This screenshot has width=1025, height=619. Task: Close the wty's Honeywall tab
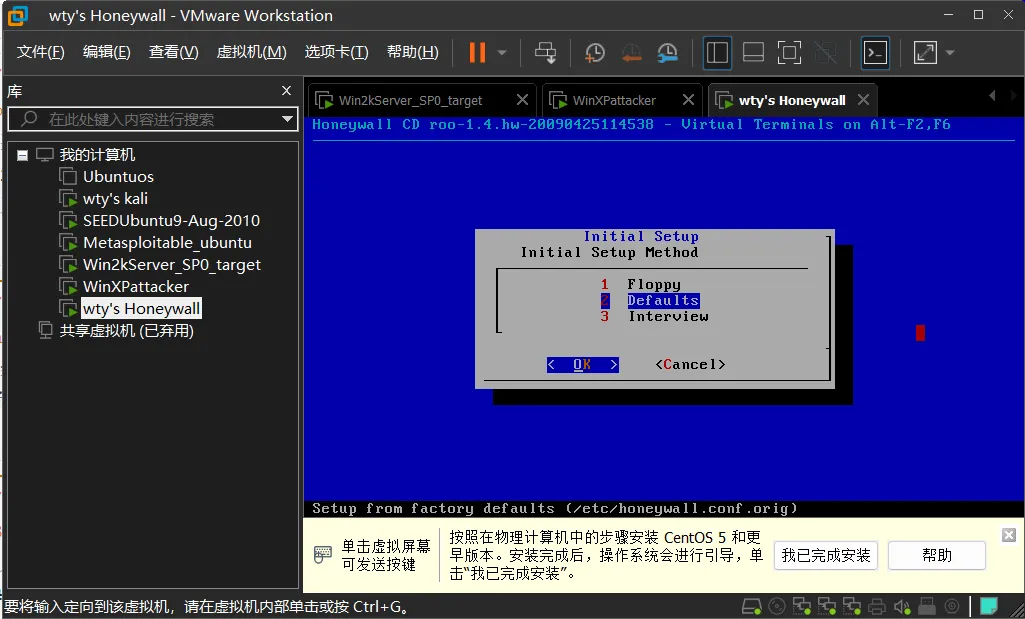(x=864, y=99)
